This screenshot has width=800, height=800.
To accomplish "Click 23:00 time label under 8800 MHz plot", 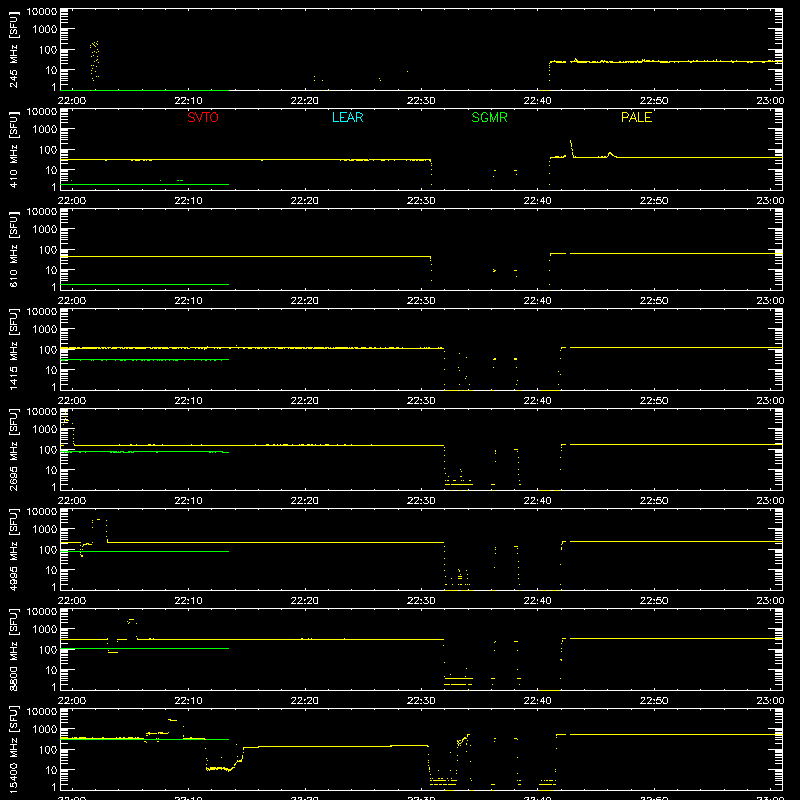I will tap(770, 701).
